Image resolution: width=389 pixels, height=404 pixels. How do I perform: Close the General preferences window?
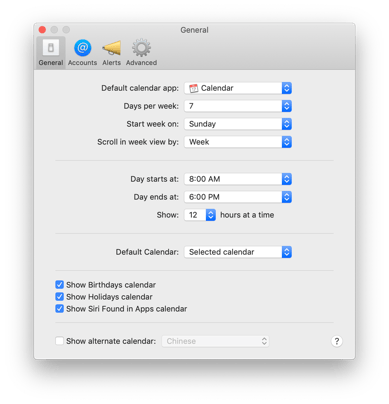pyautogui.click(x=42, y=30)
